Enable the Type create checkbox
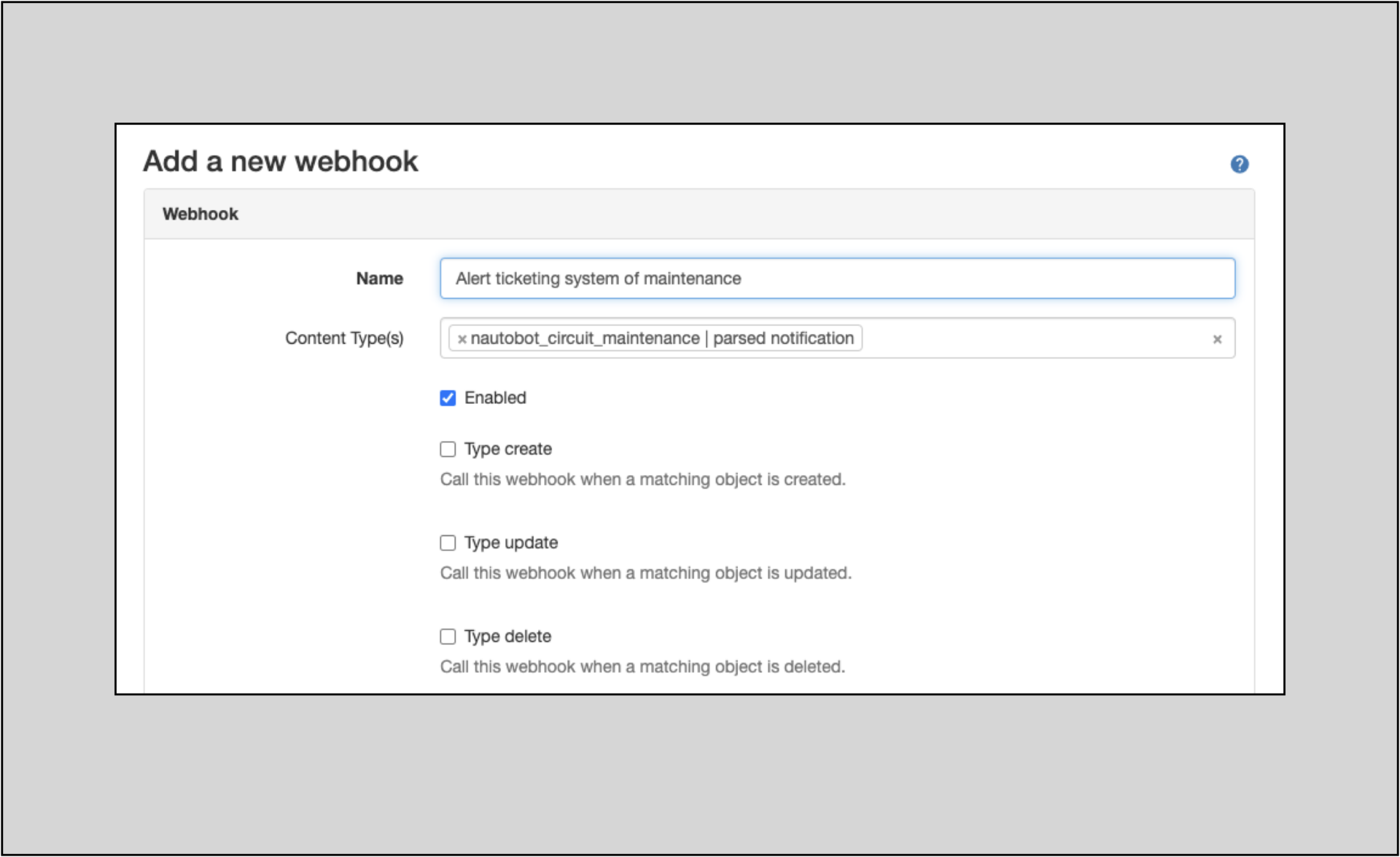This screenshot has height=857, width=1400. pyautogui.click(x=447, y=449)
